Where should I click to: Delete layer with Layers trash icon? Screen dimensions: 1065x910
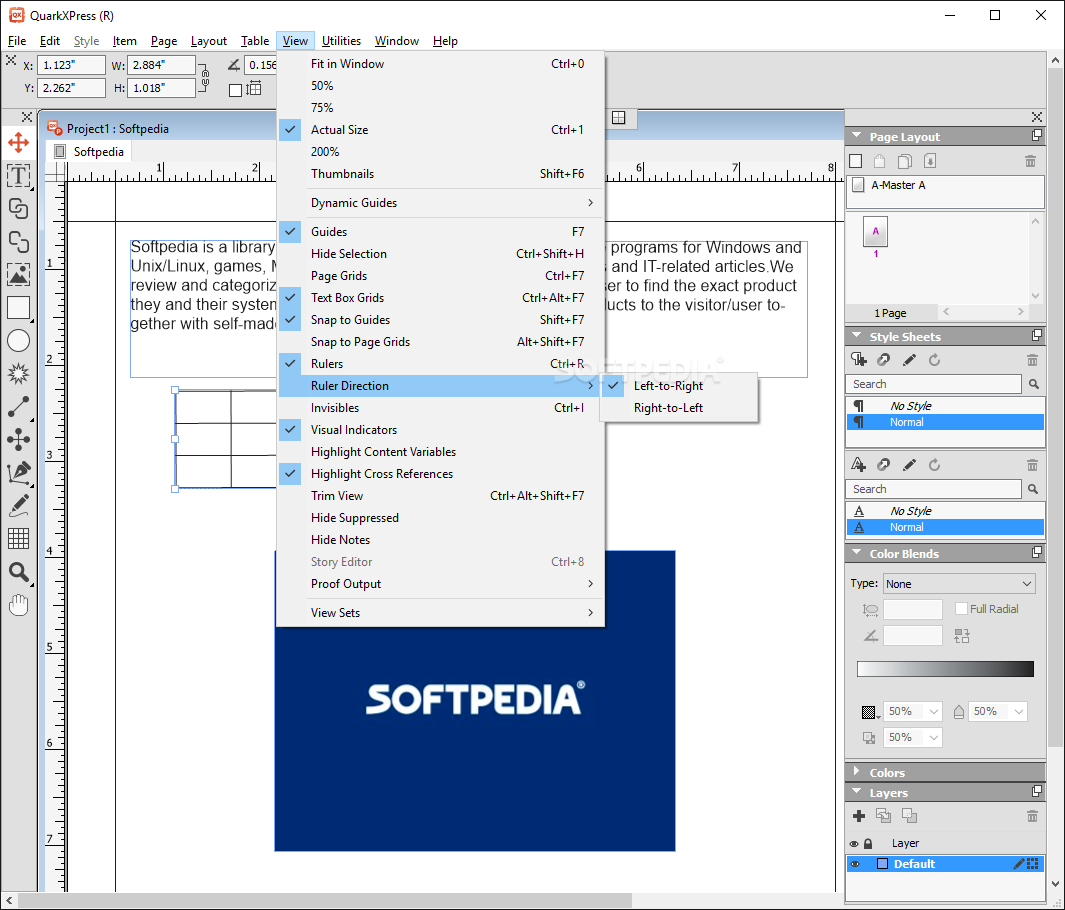coord(1032,816)
